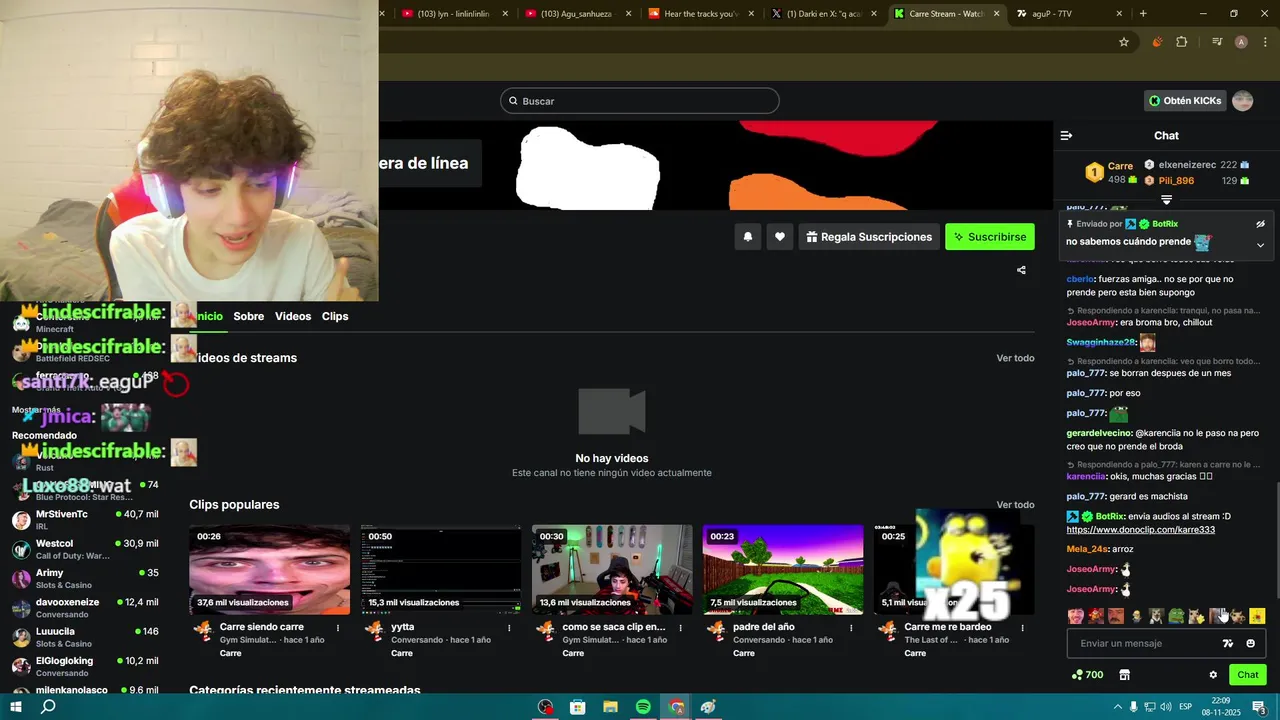Hide the pinned BotRix message
The height and width of the screenshot is (720, 1280).
coord(1260,224)
